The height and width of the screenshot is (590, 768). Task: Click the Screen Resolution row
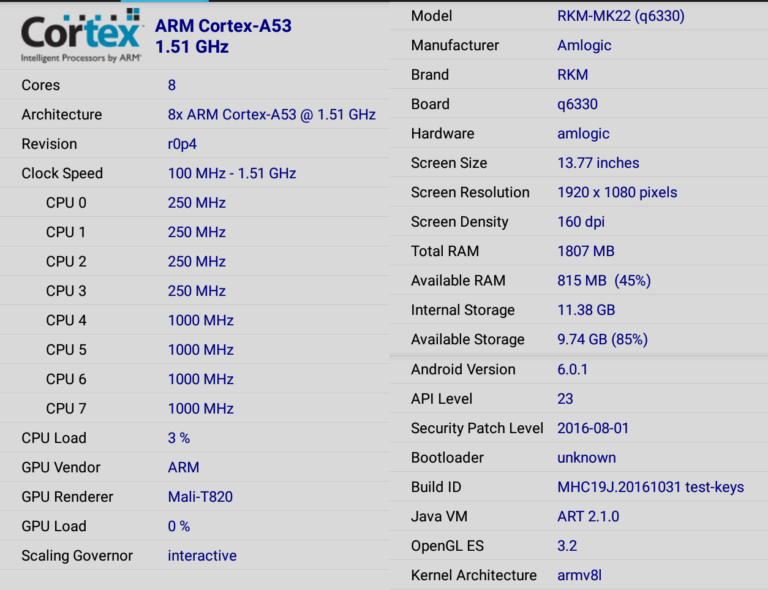tap(580, 192)
